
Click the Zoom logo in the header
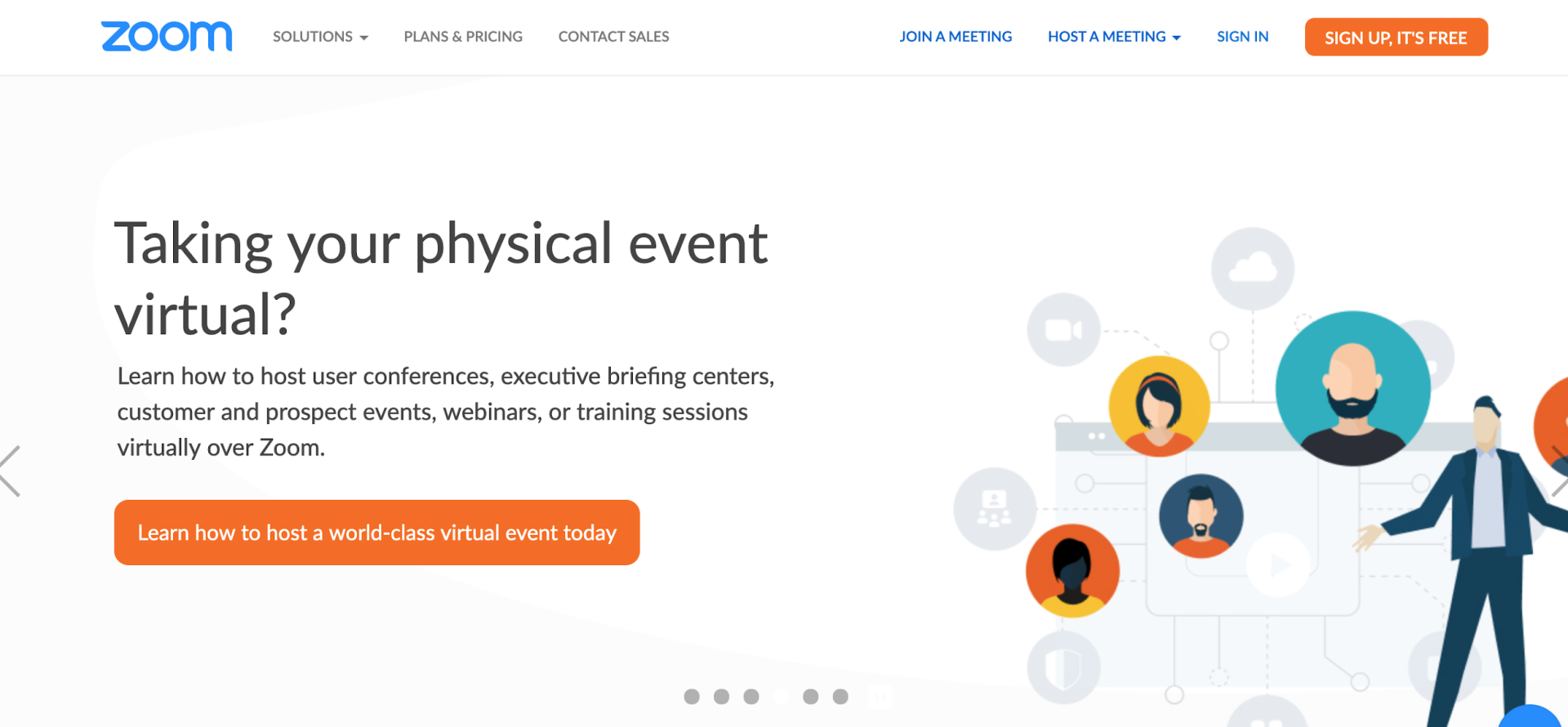tap(167, 37)
